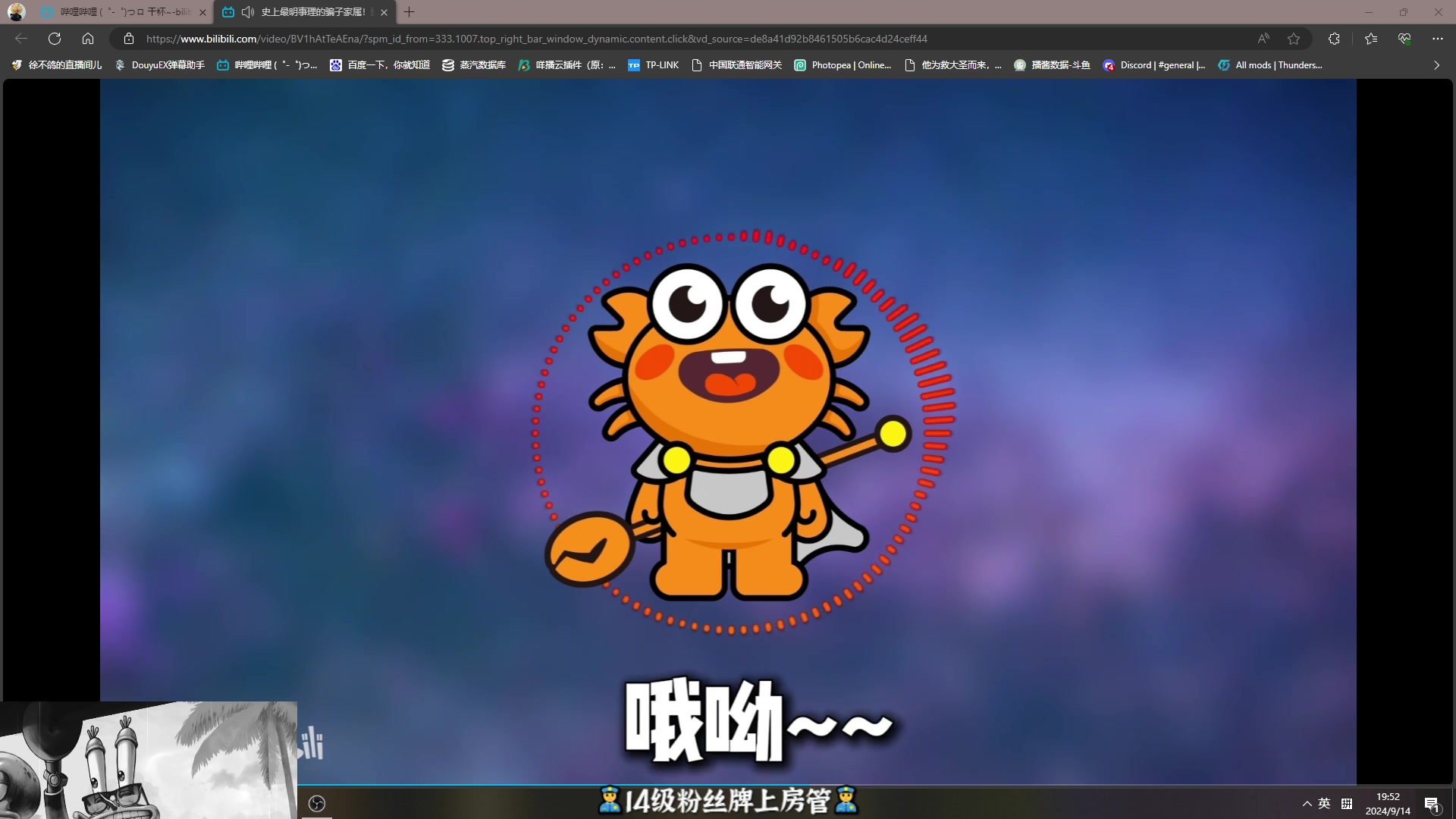Open the Favorites list icon
The image size is (1456, 819).
click(x=1371, y=39)
